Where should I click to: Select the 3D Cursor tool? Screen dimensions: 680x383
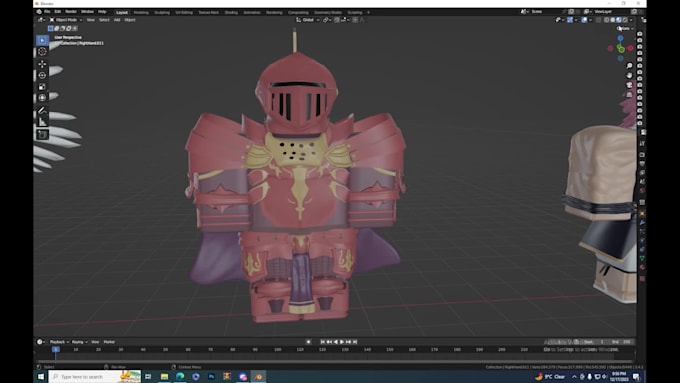(x=42, y=51)
